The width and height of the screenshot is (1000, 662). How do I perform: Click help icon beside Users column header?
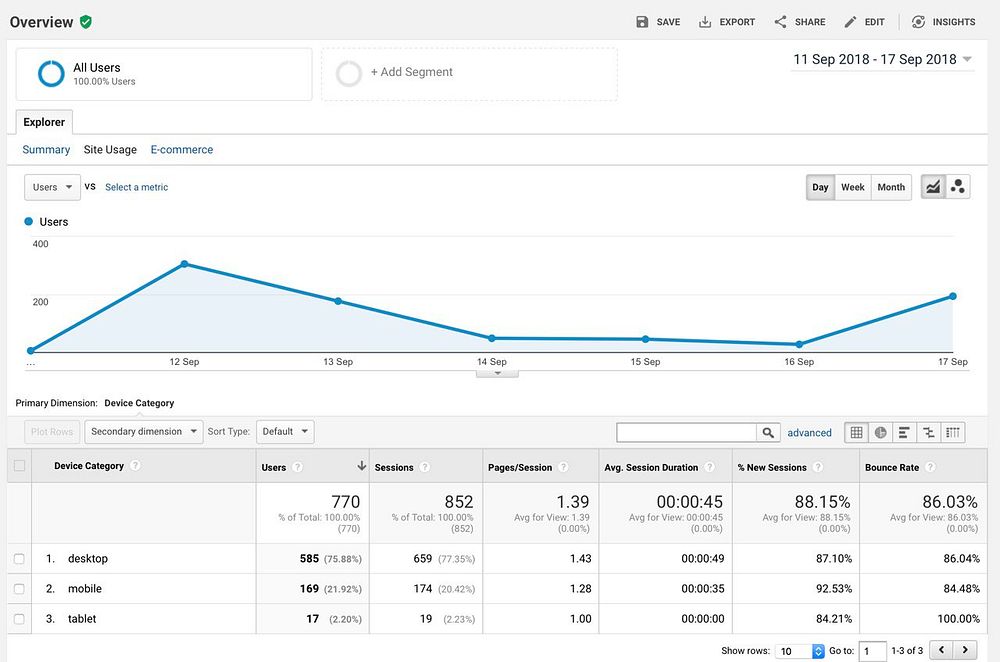click(x=297, y=467)
